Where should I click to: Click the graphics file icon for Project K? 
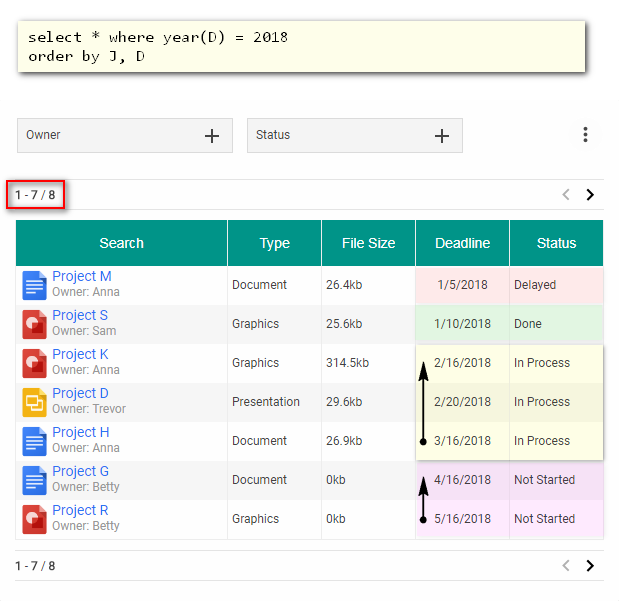[35, 363]
